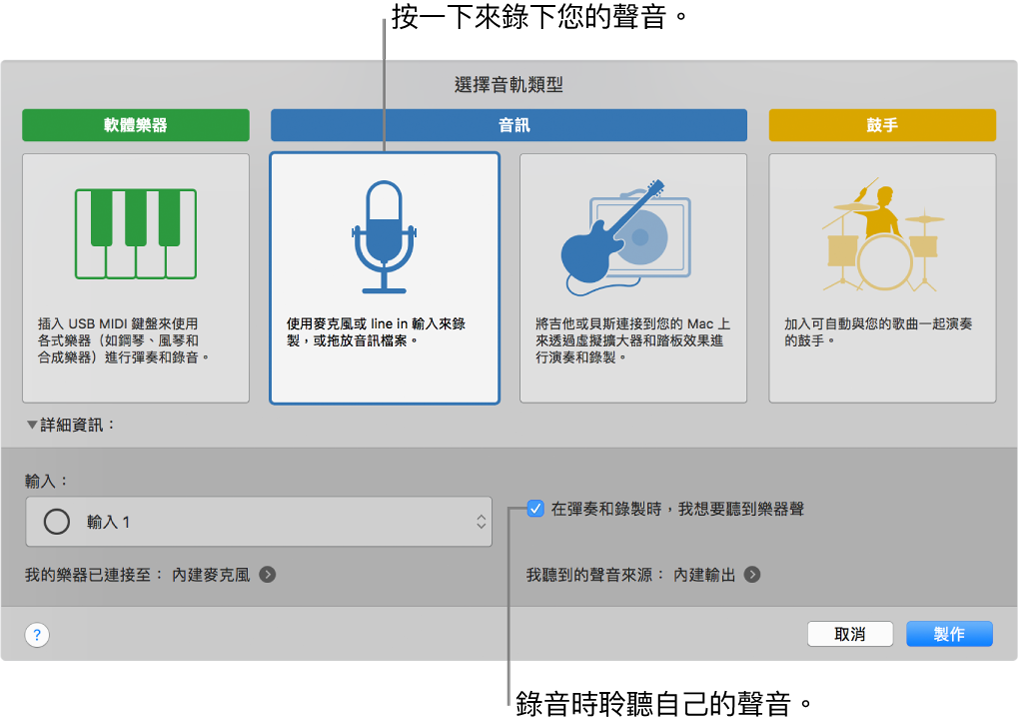
Task: Choose the piano keyboard Software Instrument icon
Action: point(135,232)
